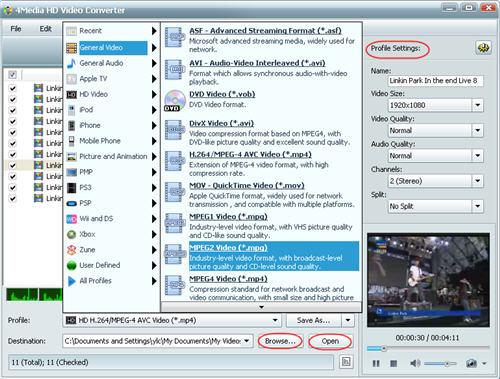Screen dimensions: 500x379
Task: Open the Audio Quality dropdown
Action: pyautogui.click(x=477, y=156)
